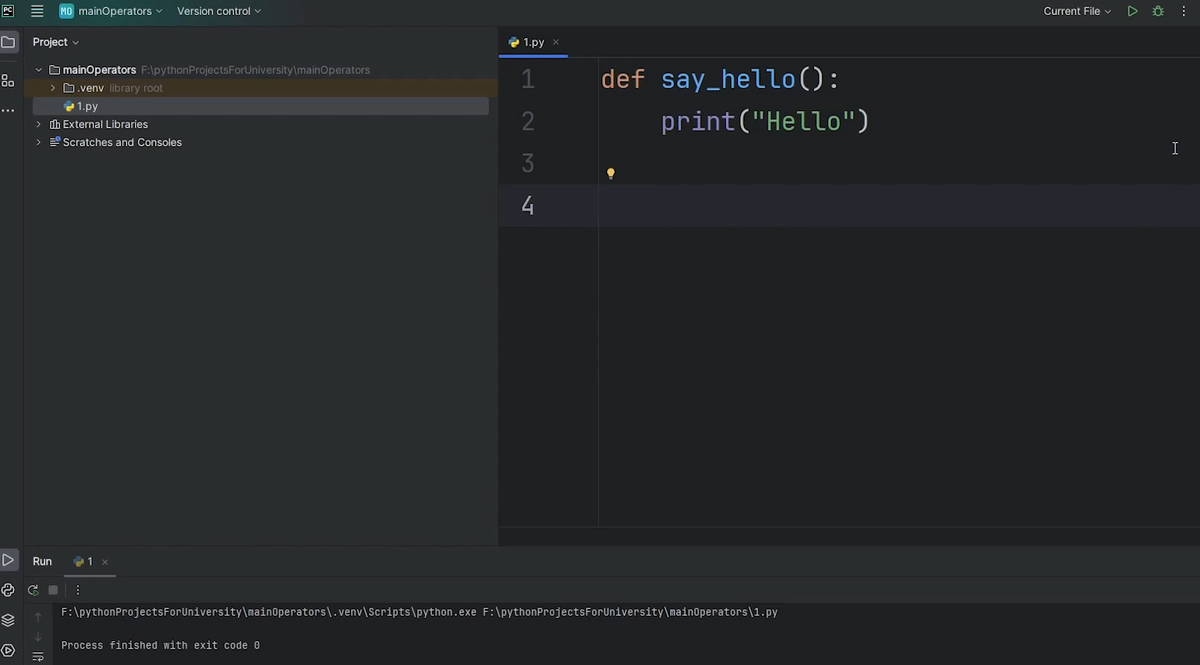Open the Version control dropdown
The image size is (1200, 665).
[x=219, y=11]
